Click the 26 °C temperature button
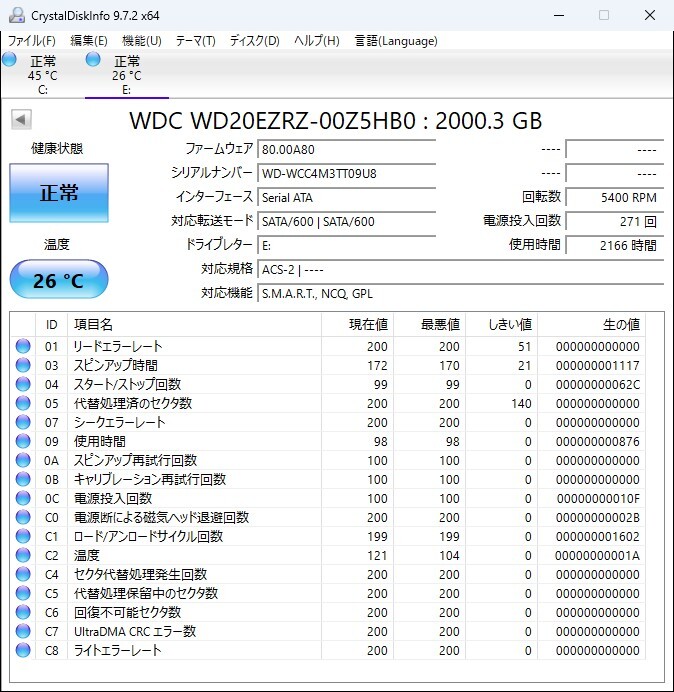Viewport: 674px width, 692px height. (59, 280)
